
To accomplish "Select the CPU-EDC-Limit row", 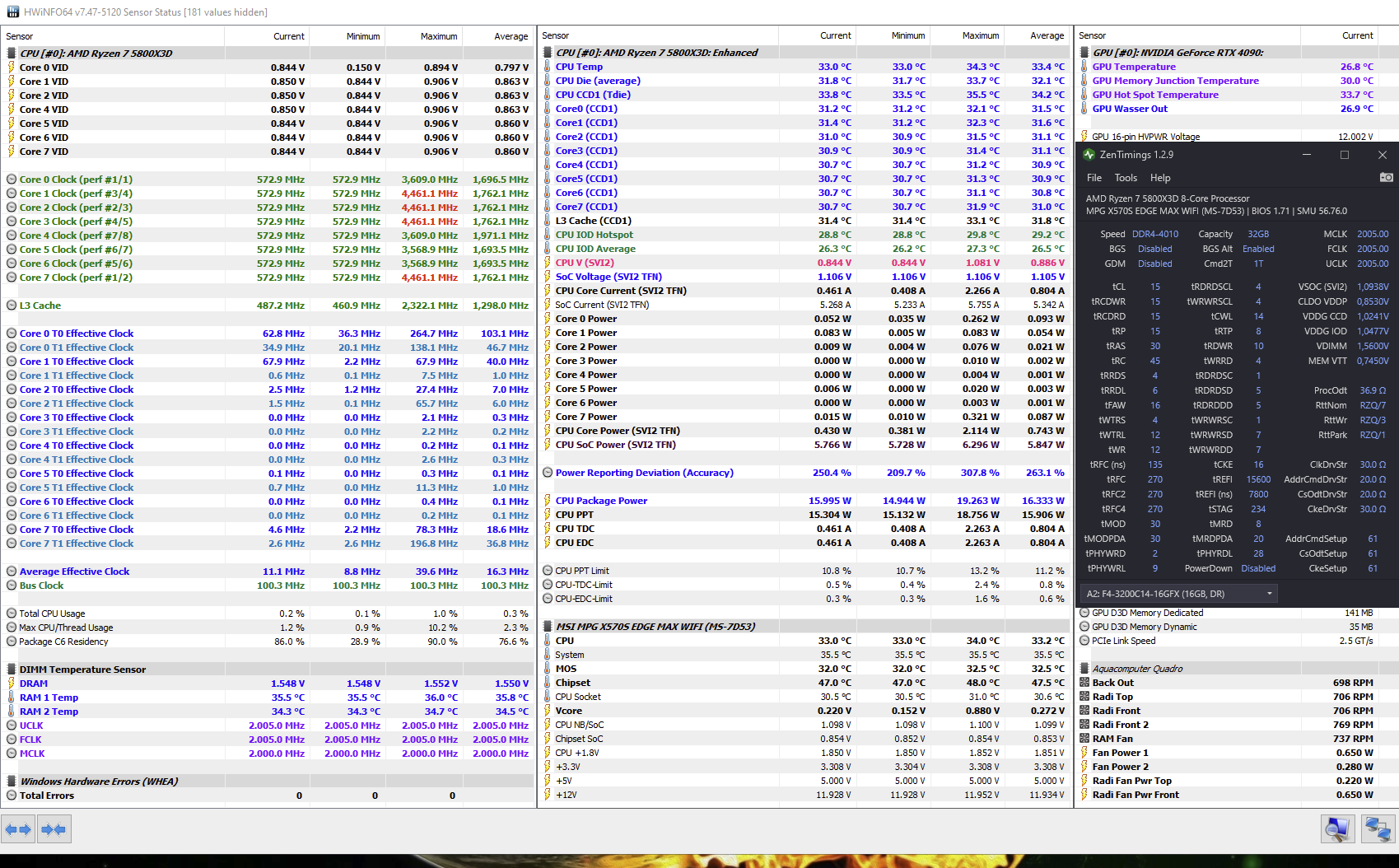I will click(x=804, y=599).
